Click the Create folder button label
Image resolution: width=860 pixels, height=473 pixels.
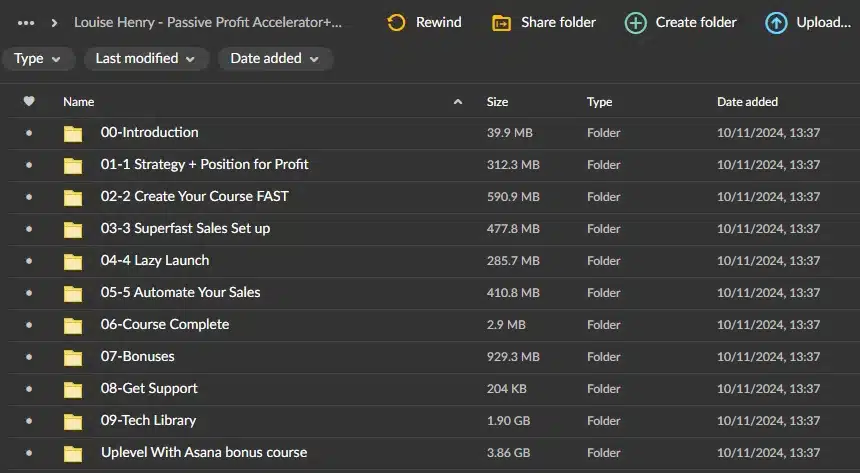[x=696, y=22]
